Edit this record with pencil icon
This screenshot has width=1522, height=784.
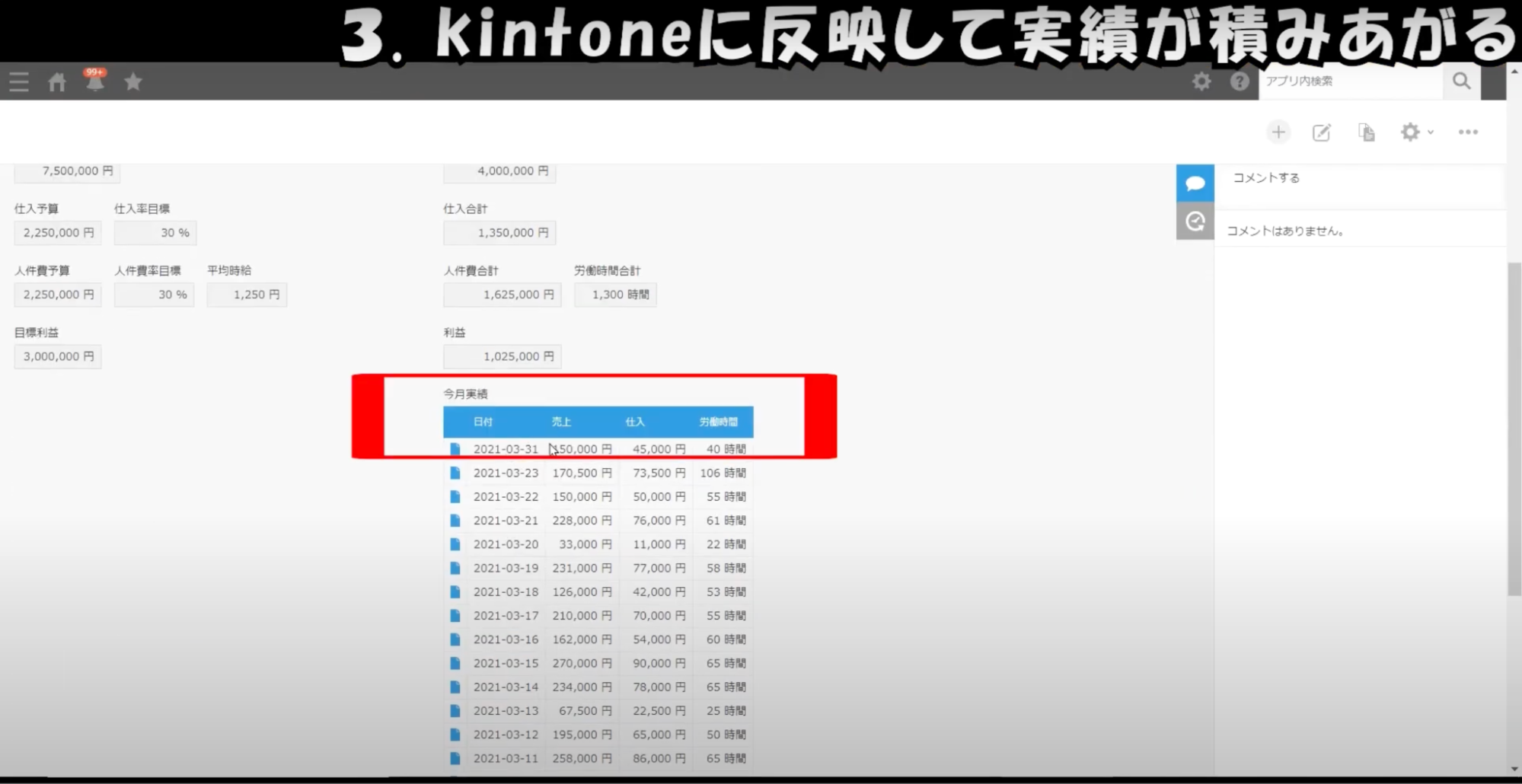(1322, 132)
